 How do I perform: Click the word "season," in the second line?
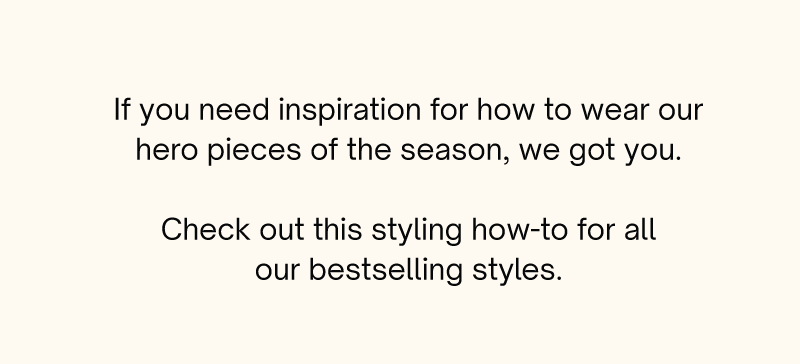coord(455,153)
